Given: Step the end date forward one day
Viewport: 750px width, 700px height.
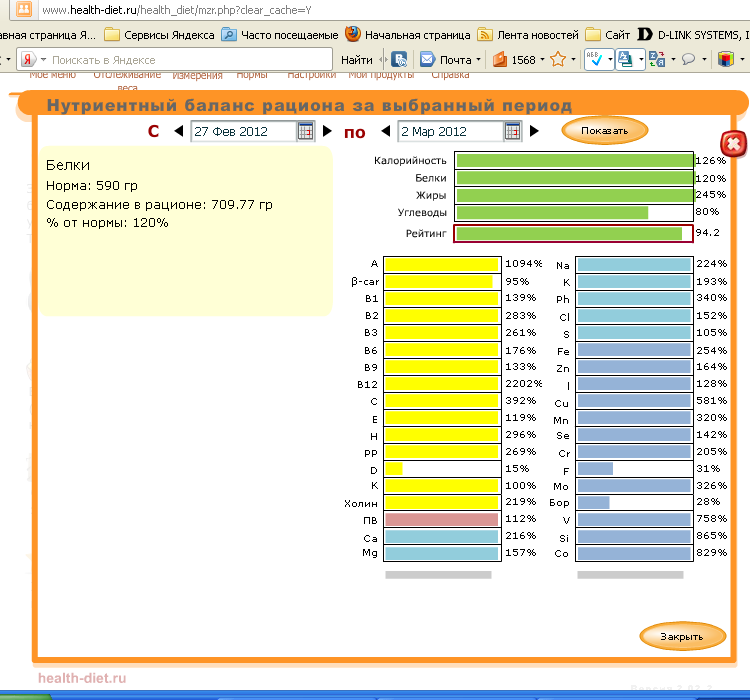Looking at the screenshot, I should [x=534, y=131].
